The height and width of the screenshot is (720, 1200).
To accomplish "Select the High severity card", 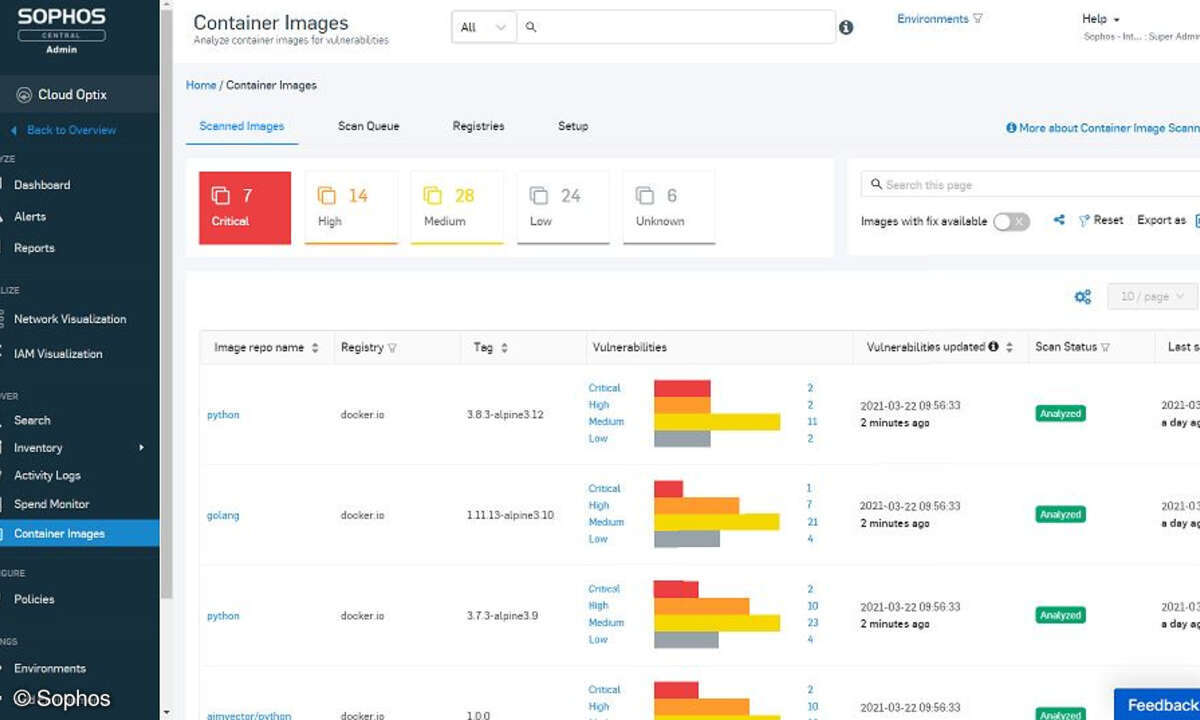I will point(351,208).
